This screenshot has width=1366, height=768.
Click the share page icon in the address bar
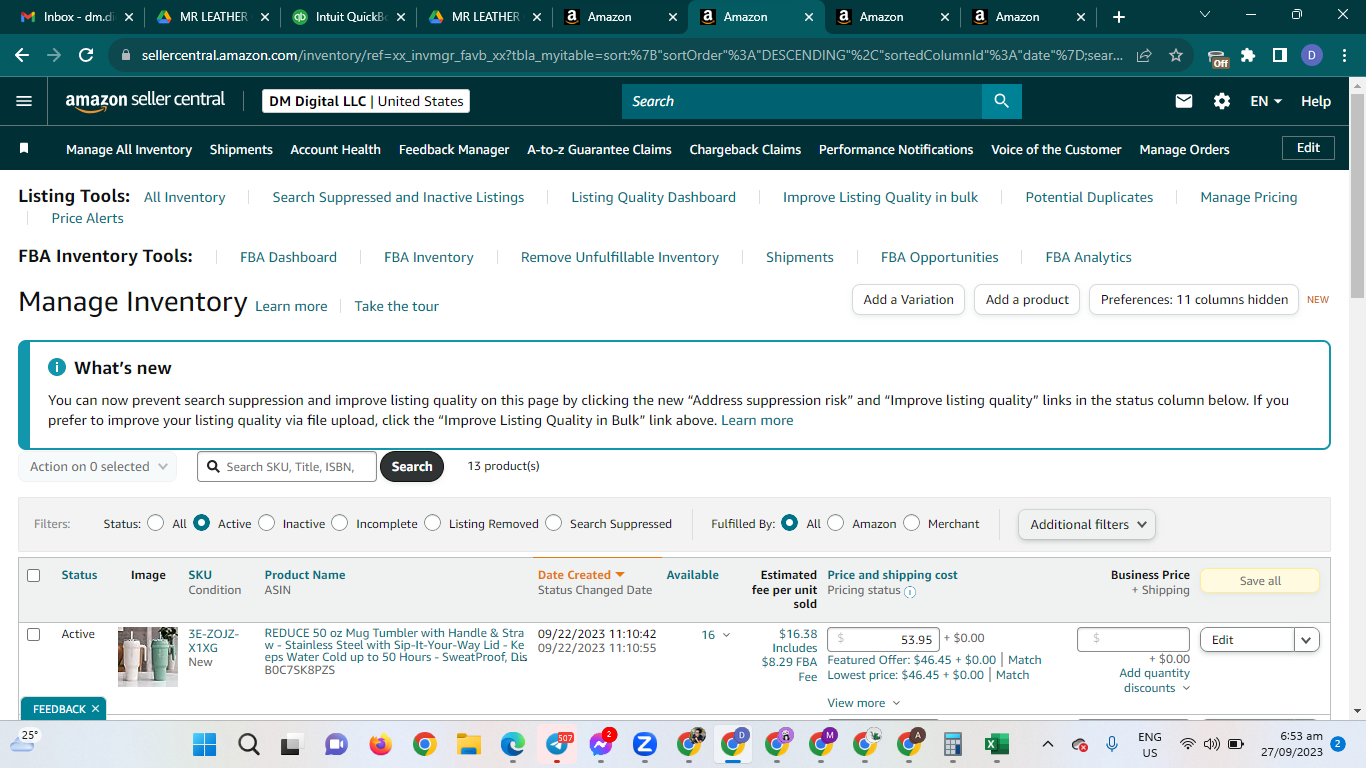pyautogui.click(x=1144, y=56)
